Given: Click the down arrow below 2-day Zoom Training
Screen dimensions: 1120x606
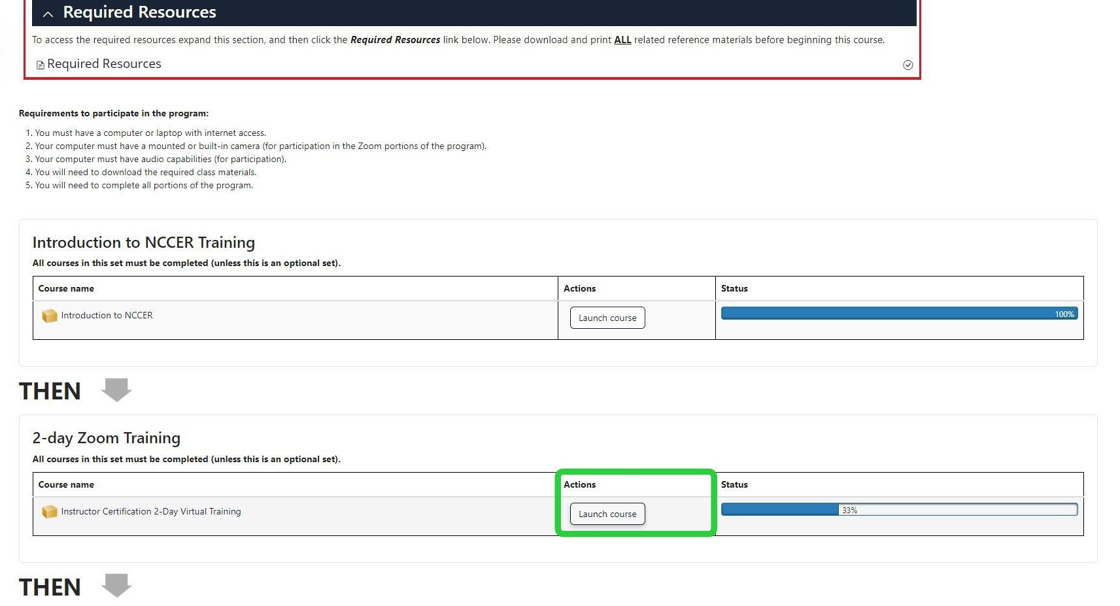Looking at the screenshot, I should point(117,586).
